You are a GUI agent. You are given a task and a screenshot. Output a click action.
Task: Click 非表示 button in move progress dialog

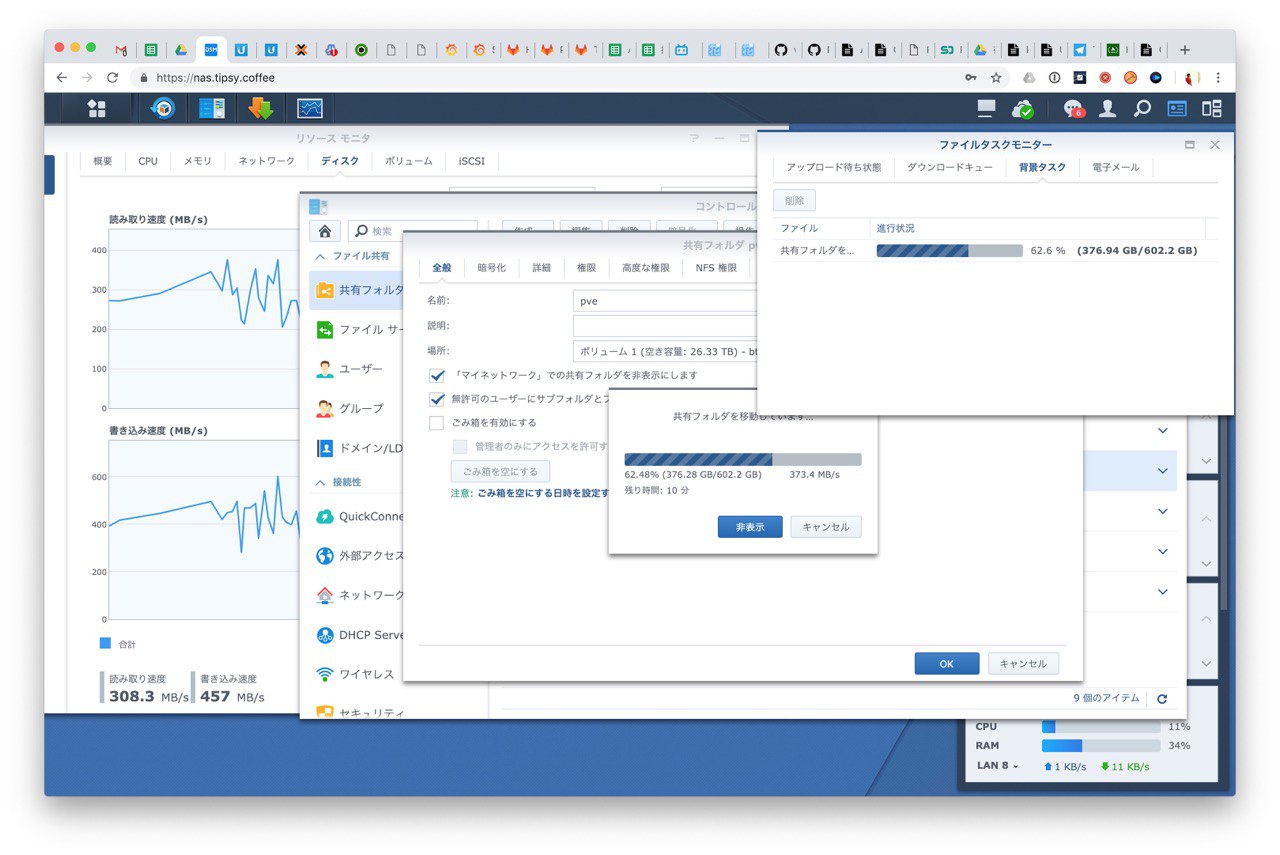[750, 527]
